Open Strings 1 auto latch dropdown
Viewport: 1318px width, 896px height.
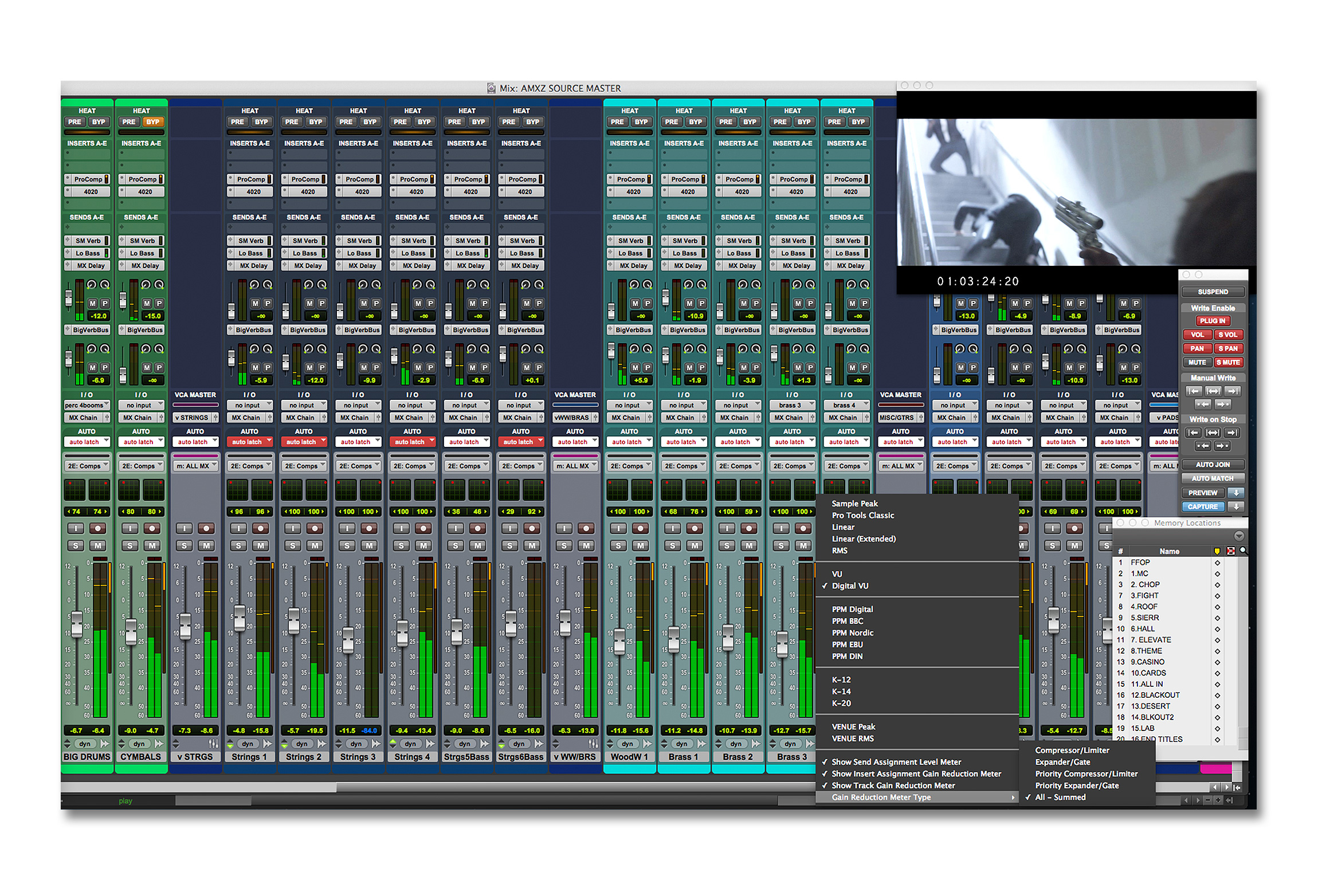tap(250, 442)
